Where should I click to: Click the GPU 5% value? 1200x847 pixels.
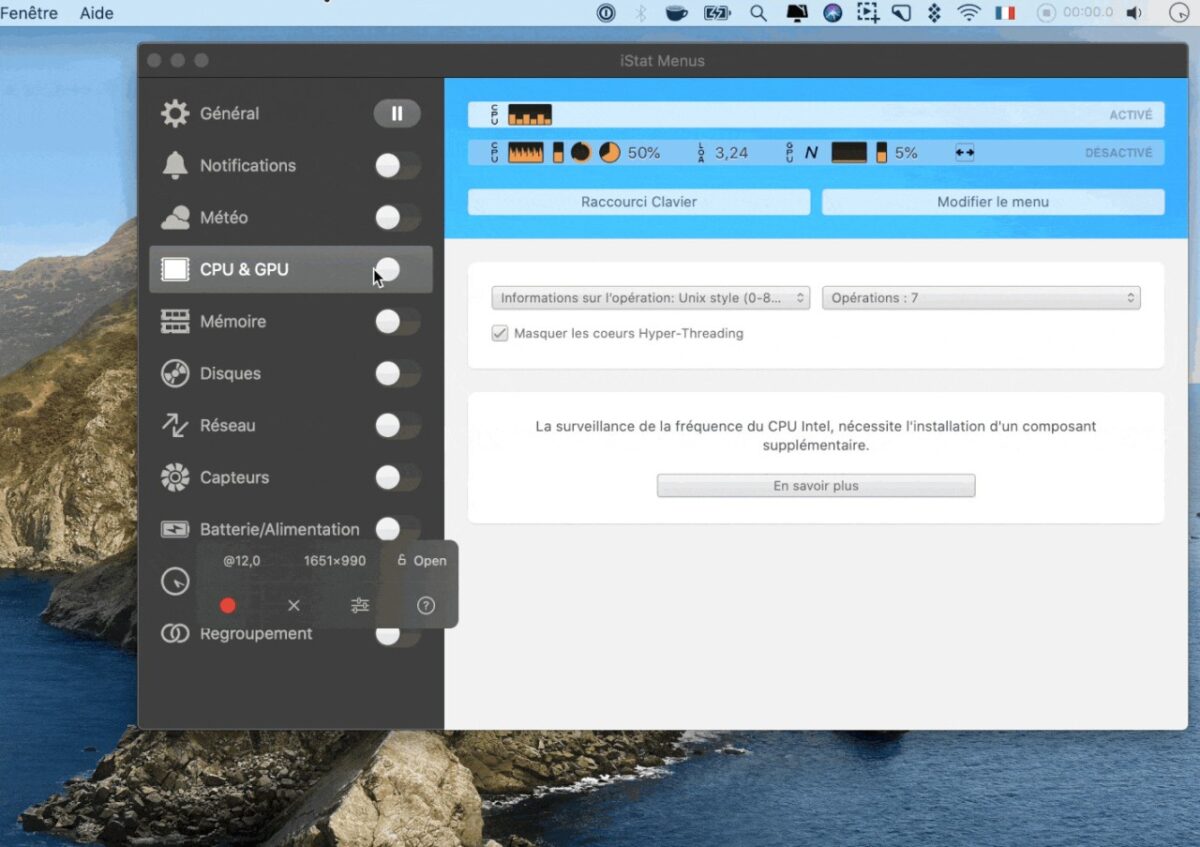click(x=906, y=153)
